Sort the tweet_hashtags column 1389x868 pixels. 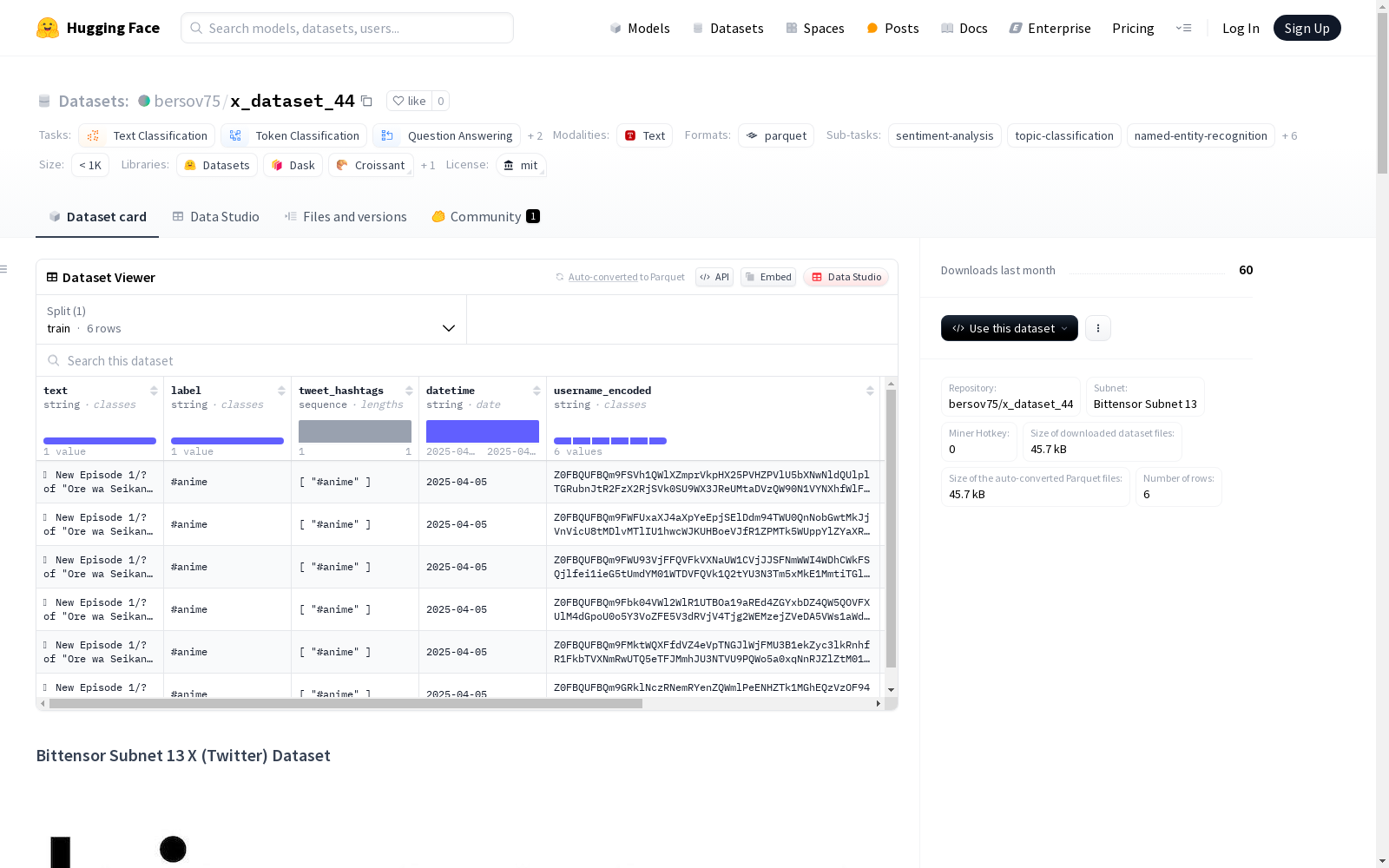click(x=409, y=391)
